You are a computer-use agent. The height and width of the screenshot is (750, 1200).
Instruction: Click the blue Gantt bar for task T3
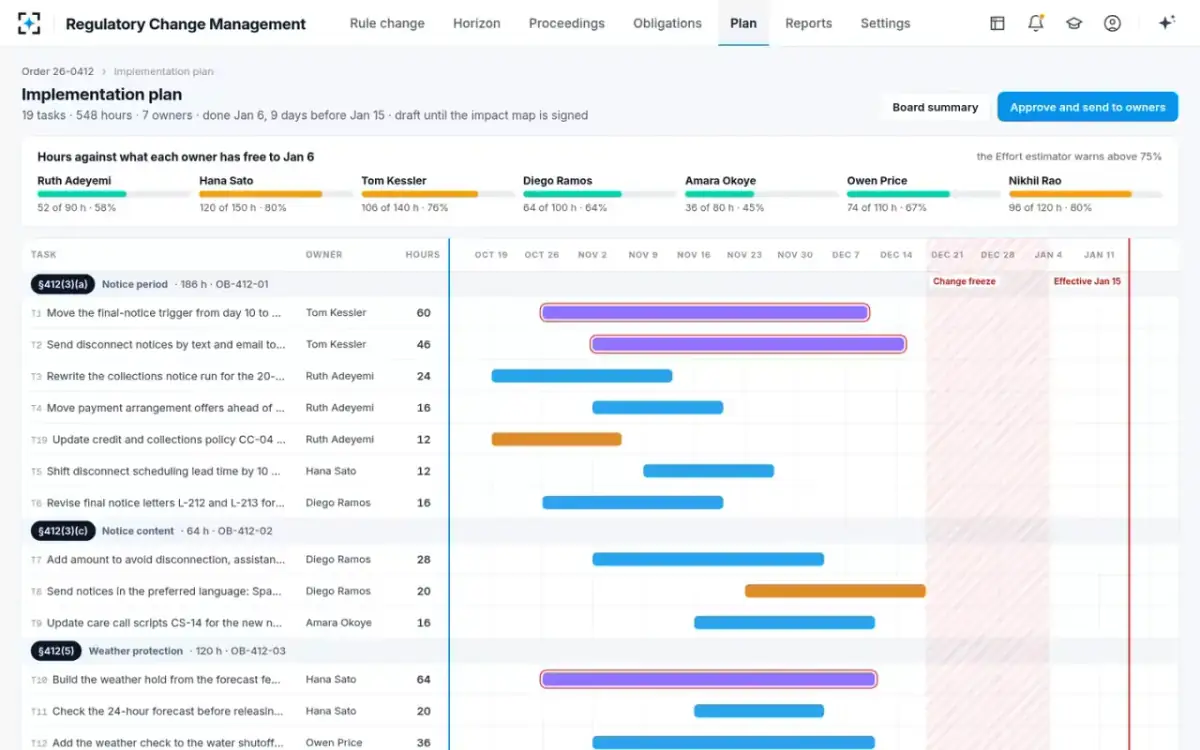coord(582,376)
